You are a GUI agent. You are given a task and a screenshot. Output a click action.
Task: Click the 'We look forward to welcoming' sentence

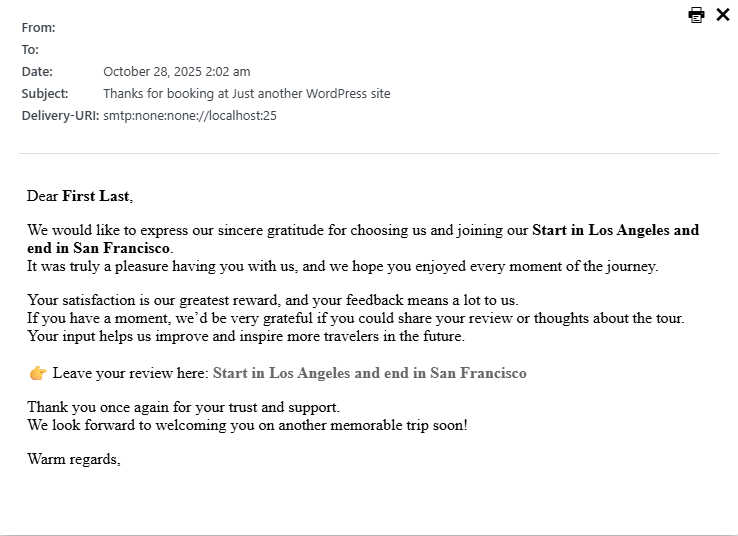[x=247, y=425]
